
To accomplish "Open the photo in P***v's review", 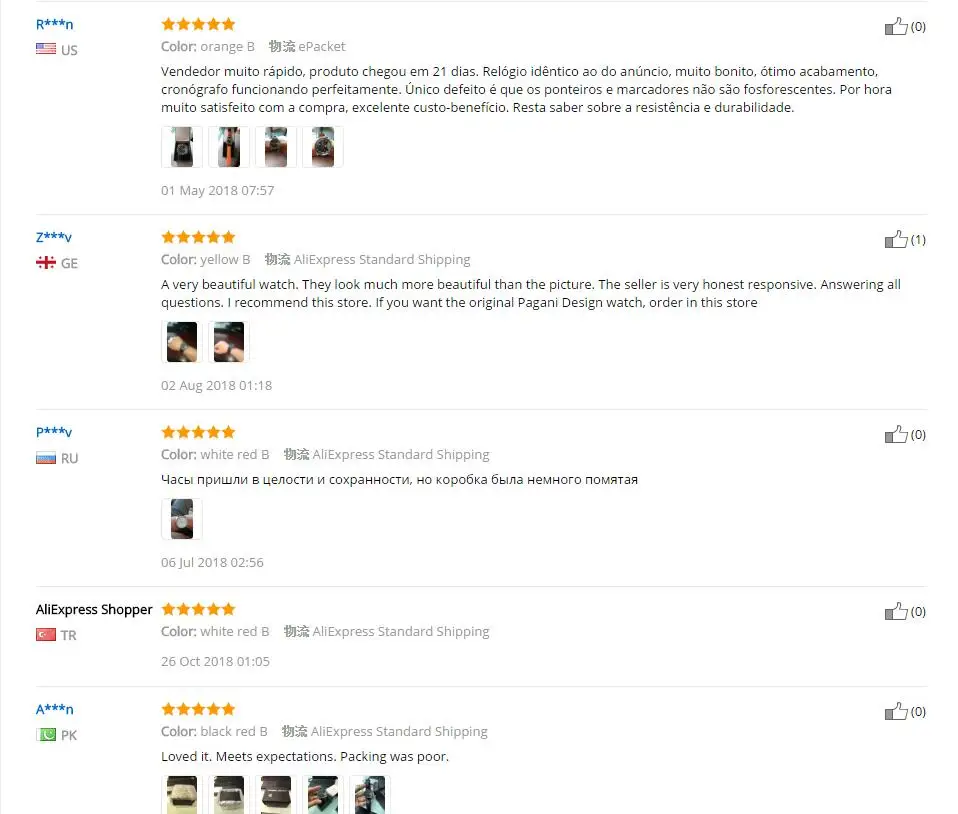I will (182, 519).
